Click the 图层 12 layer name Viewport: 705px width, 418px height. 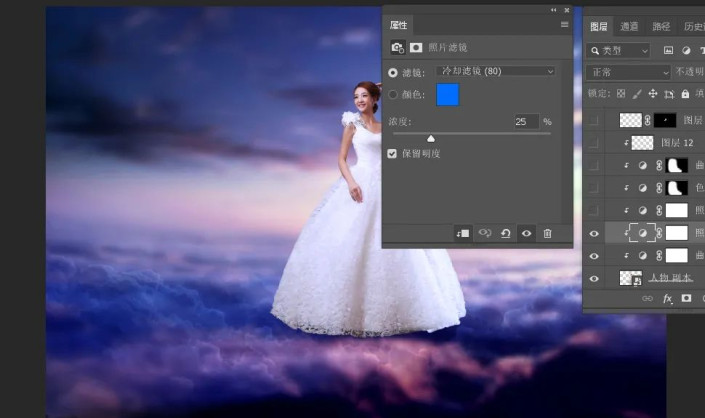click(677, 143)
